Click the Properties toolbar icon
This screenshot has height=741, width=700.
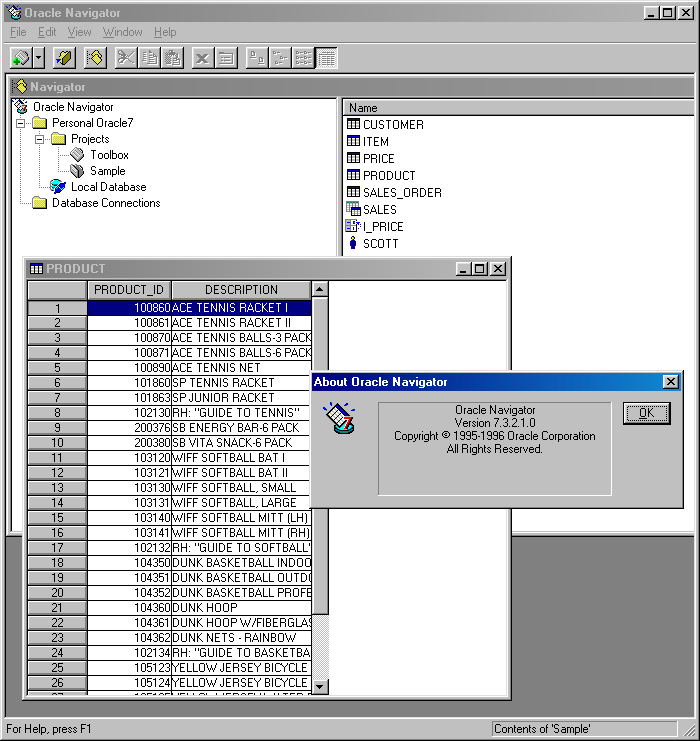pos(226,58)
